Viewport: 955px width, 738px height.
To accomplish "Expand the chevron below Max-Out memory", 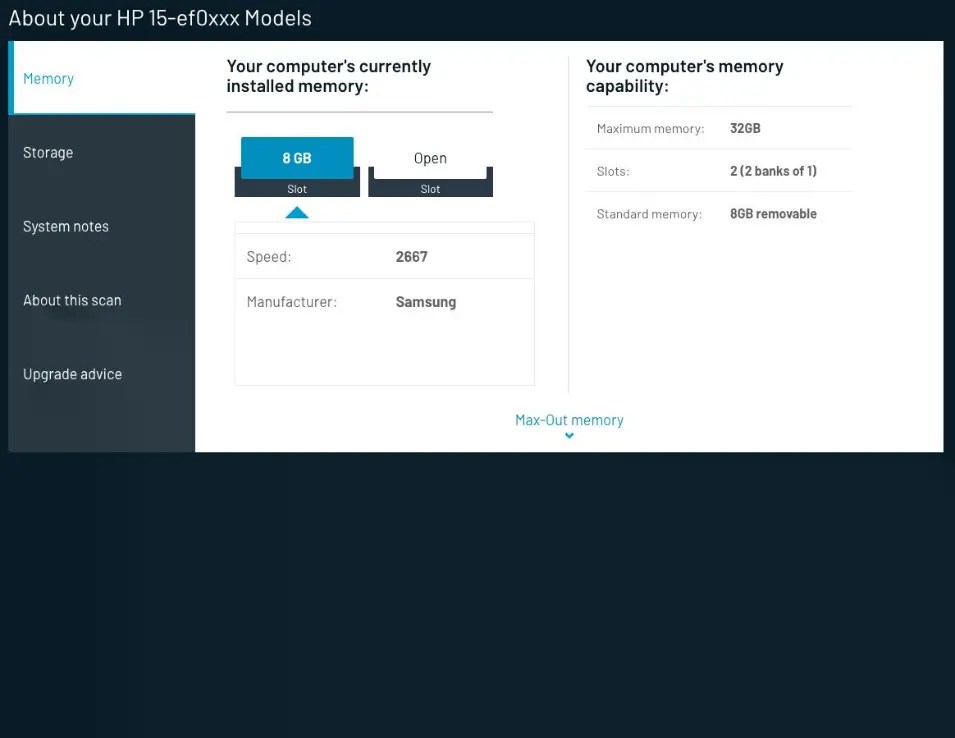I will point(569,435).
